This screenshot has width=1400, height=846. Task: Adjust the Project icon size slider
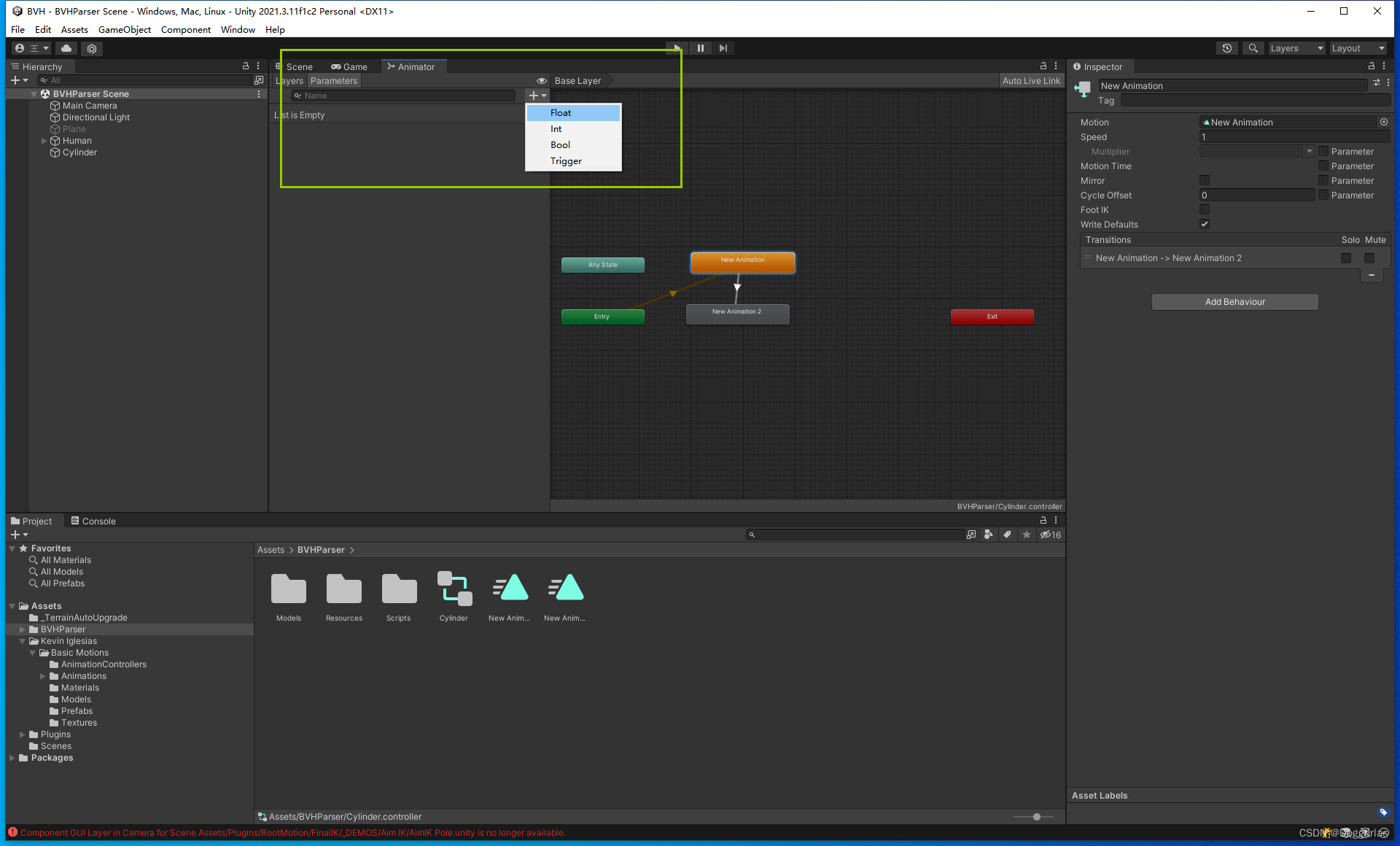[1036, 817]
